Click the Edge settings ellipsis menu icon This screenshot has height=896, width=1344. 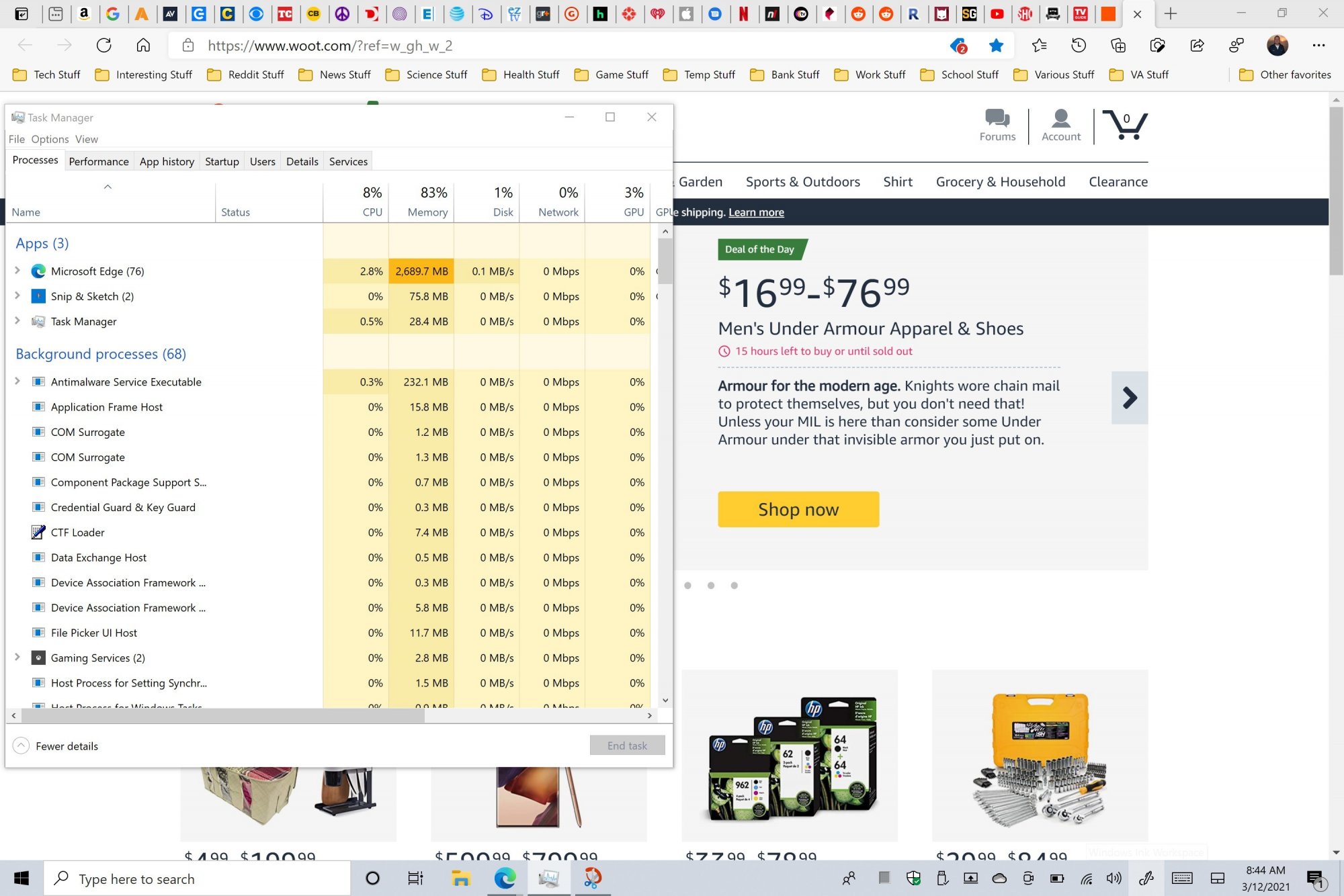click(1318, 46)
